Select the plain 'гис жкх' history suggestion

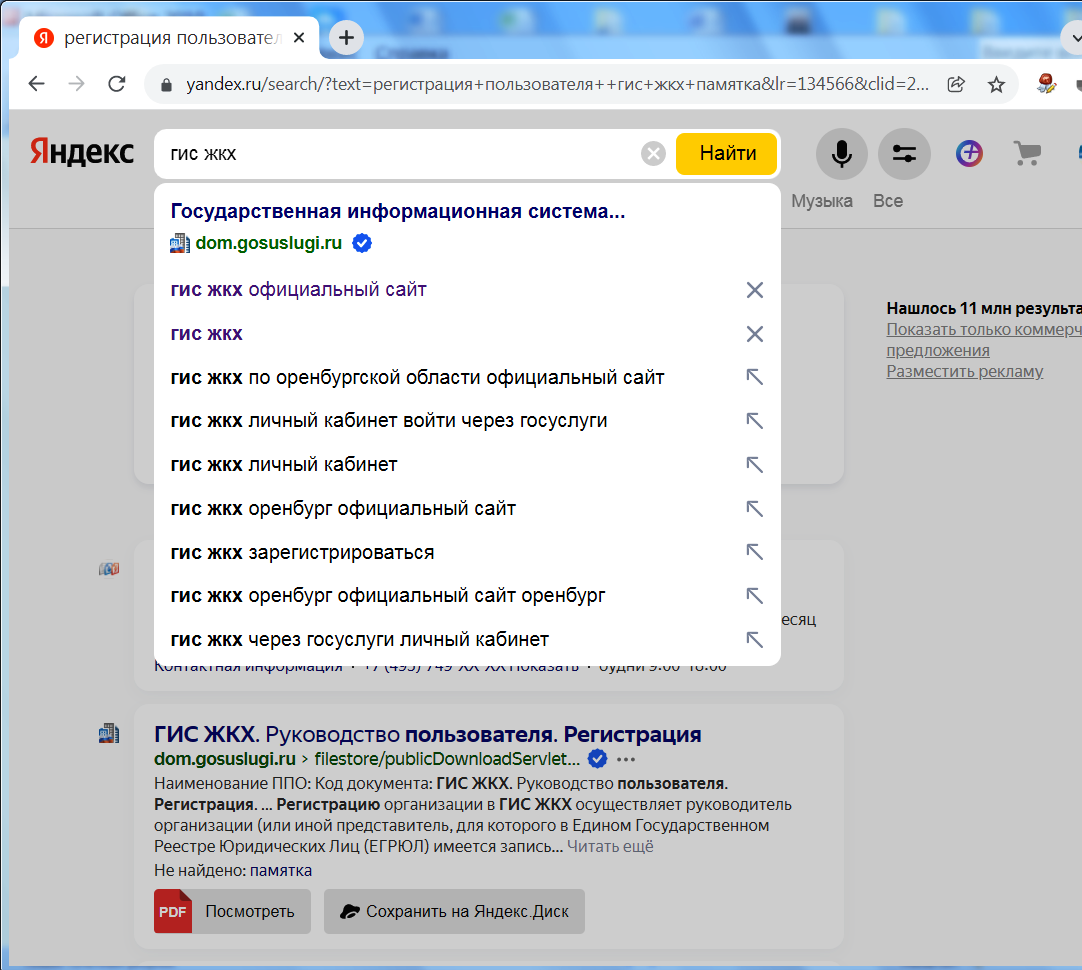click(x=206, y=334)
